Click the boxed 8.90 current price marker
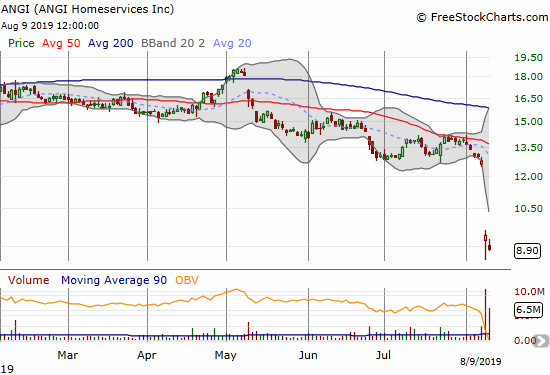 coord(527,251)
